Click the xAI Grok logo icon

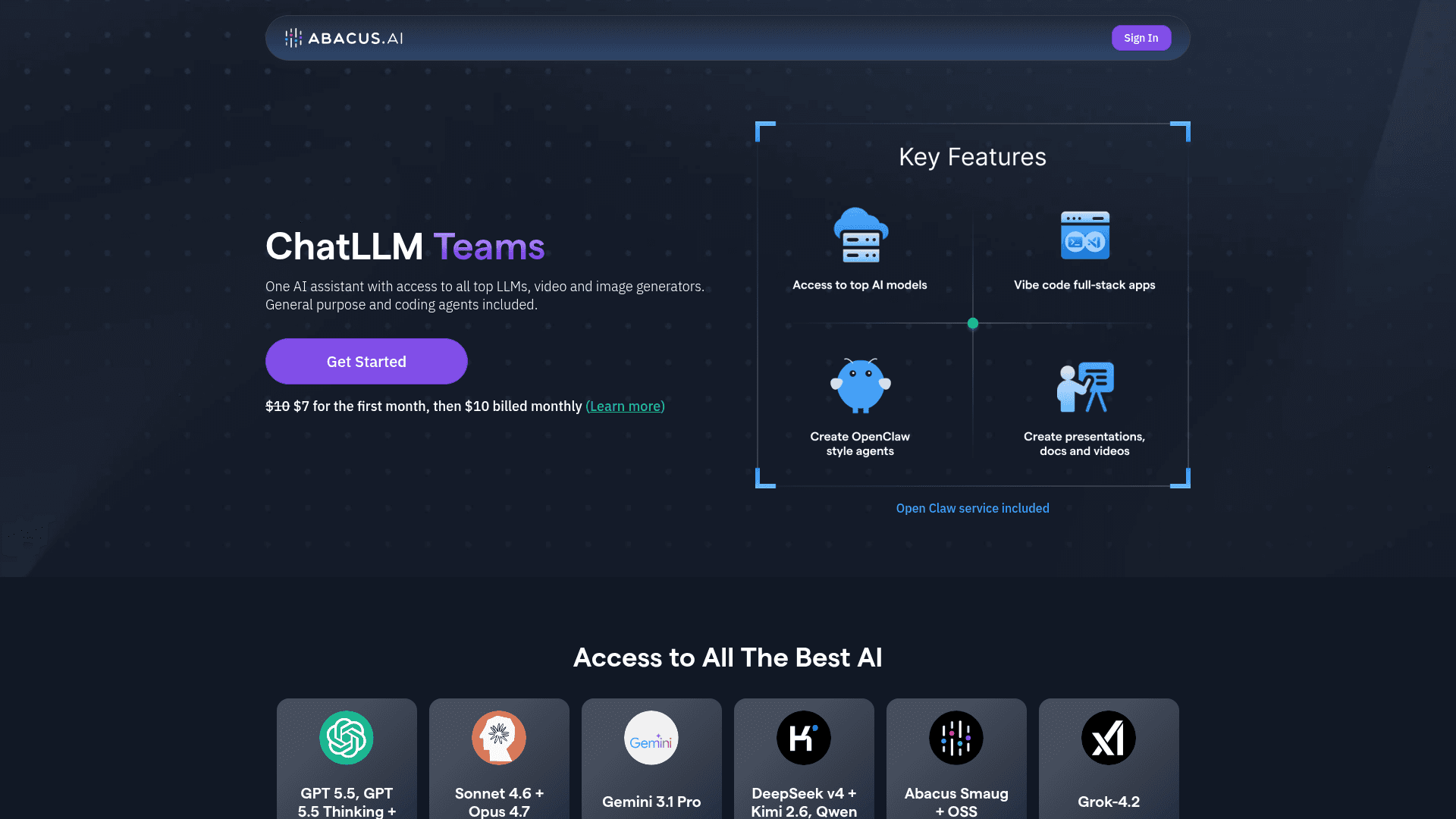(x=1109, y=738)
